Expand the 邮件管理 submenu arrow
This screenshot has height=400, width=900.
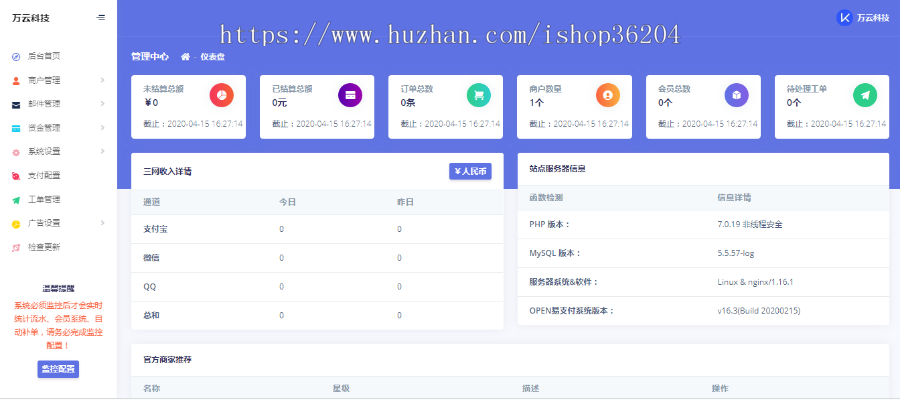click(x=102, y=104)
